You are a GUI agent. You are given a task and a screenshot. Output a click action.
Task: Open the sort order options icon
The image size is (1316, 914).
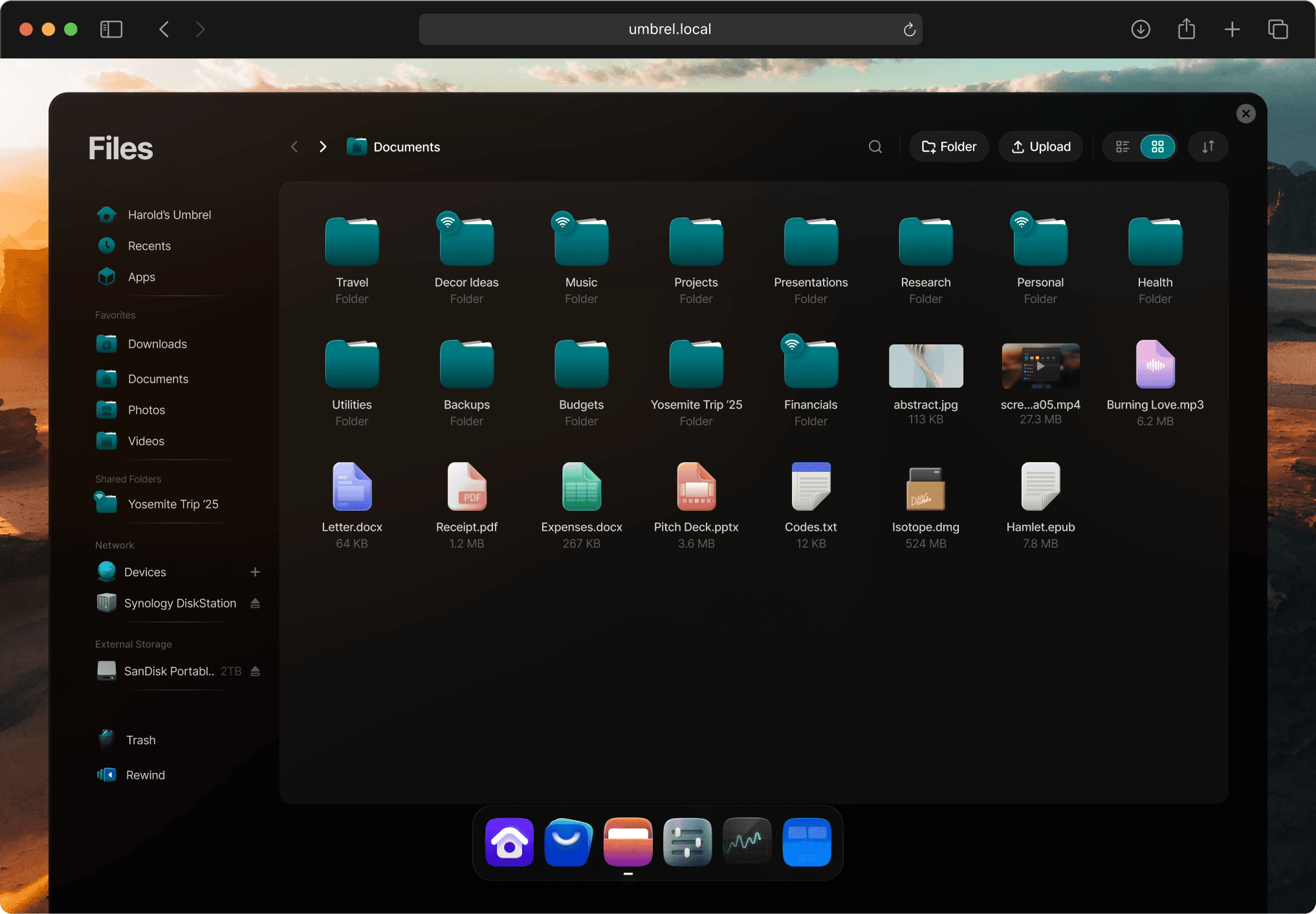1207,147
